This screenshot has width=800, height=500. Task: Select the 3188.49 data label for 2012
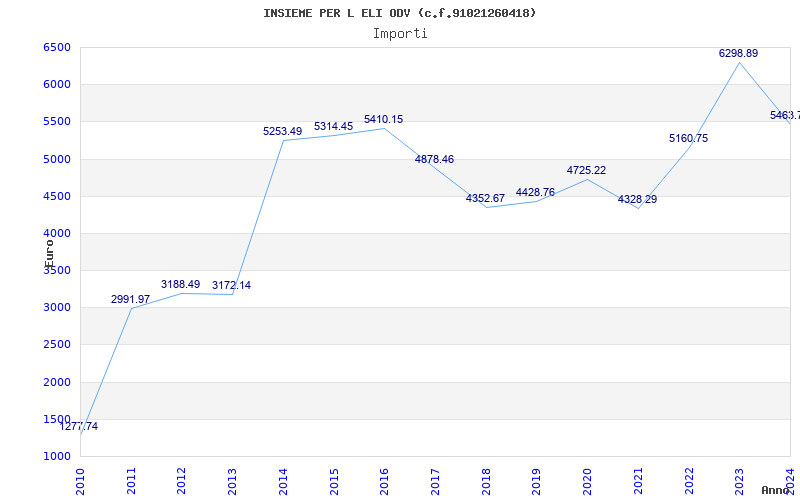coord(180,284)
